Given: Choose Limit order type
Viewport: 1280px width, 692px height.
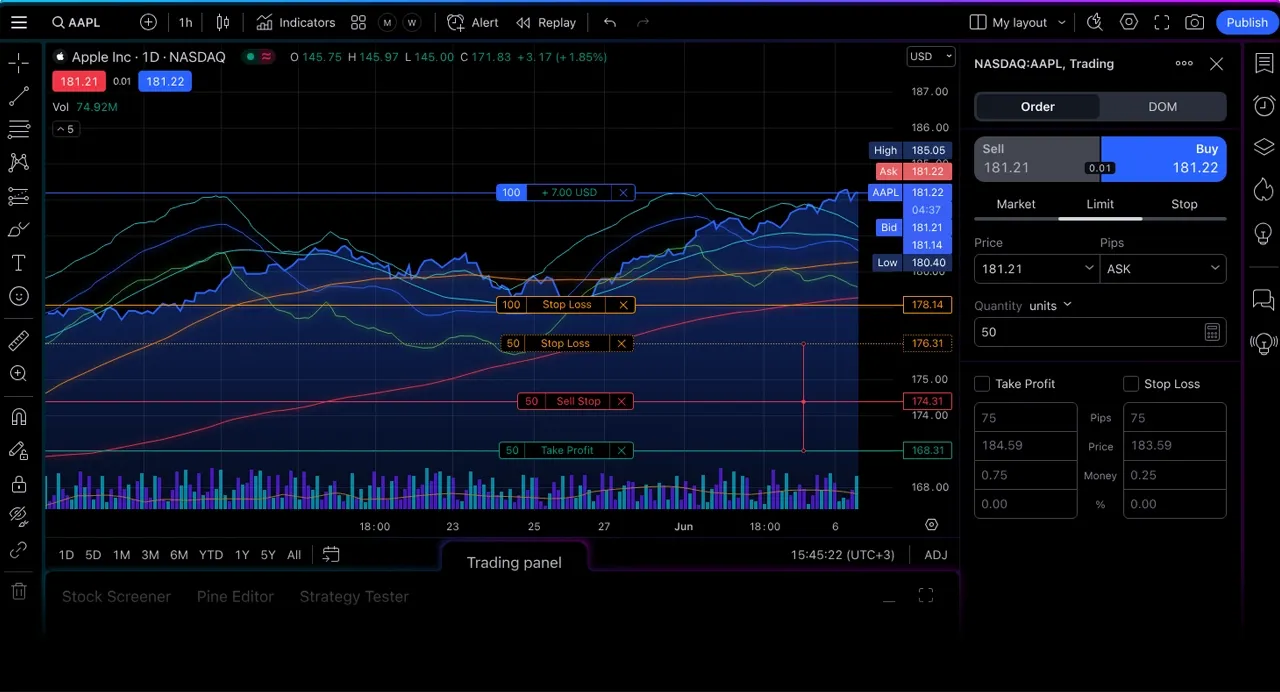Looking at the screenshot, I should (x=1100, y=204).
